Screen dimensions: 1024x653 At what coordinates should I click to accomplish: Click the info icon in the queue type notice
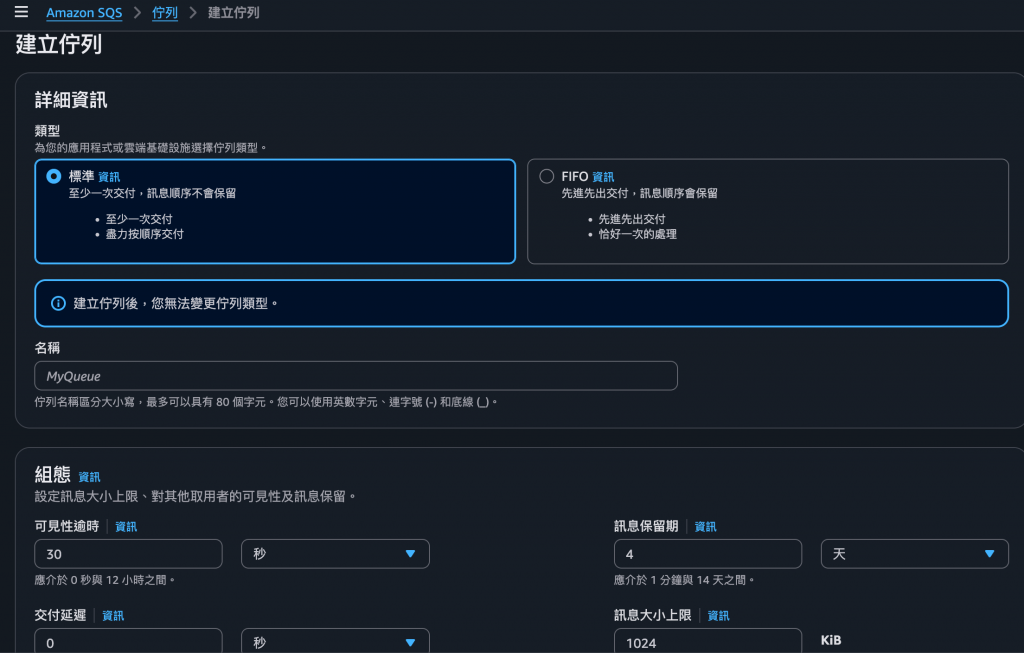pyautogui.click(x=58, y=304)
